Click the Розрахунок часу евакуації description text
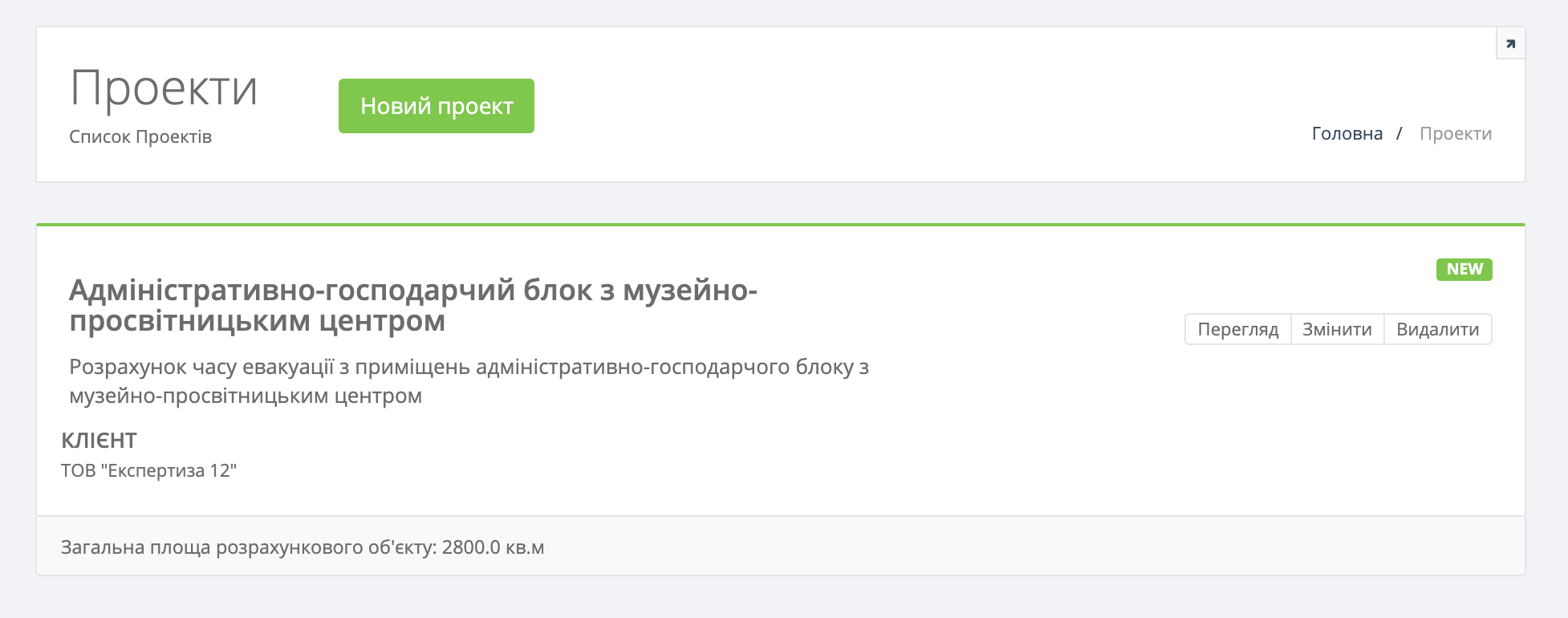The width and height of the screenshot is (1568, 618). point(469,368)
